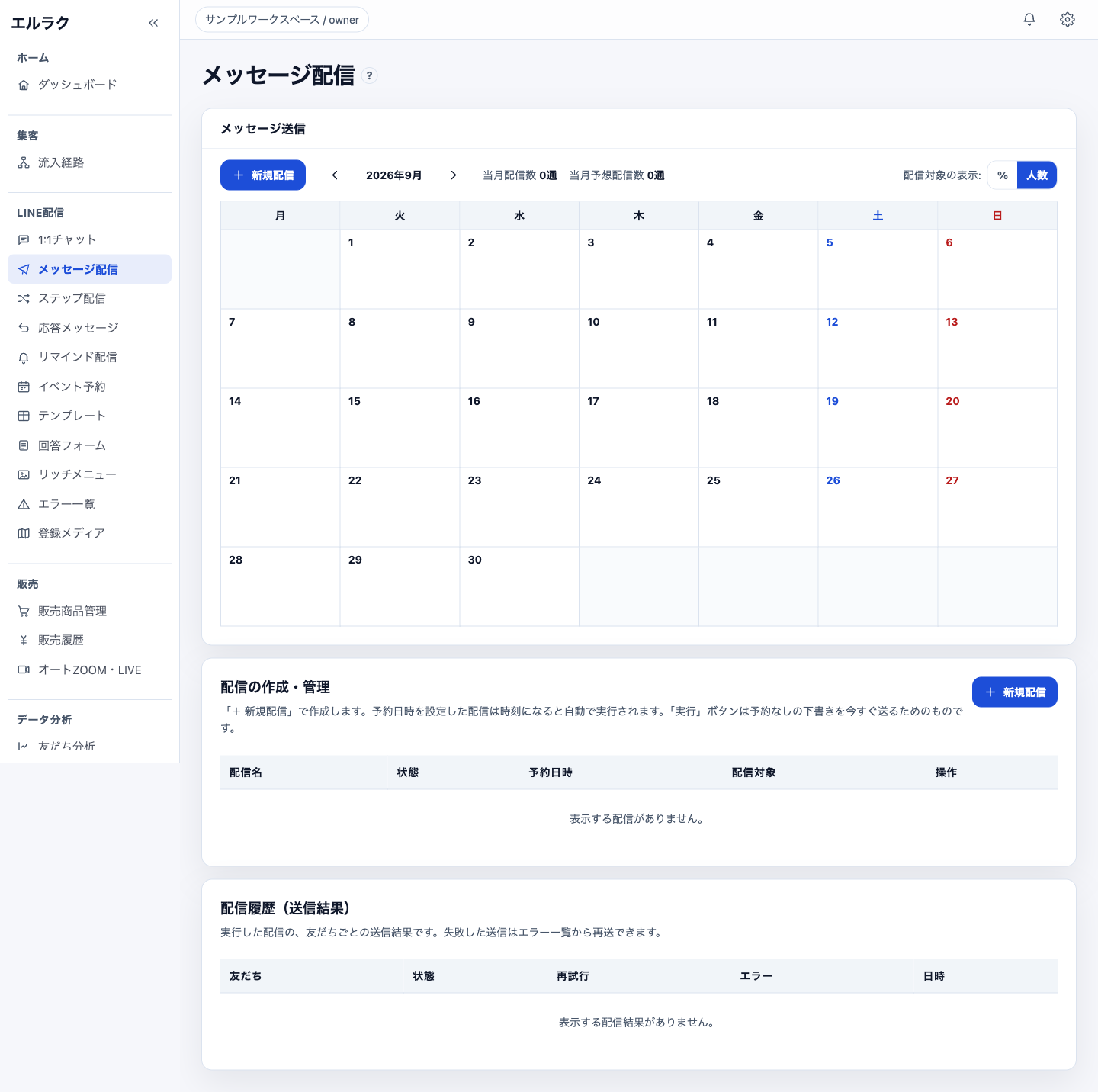Click 新規配信 button above the calendar

[263, 175]
